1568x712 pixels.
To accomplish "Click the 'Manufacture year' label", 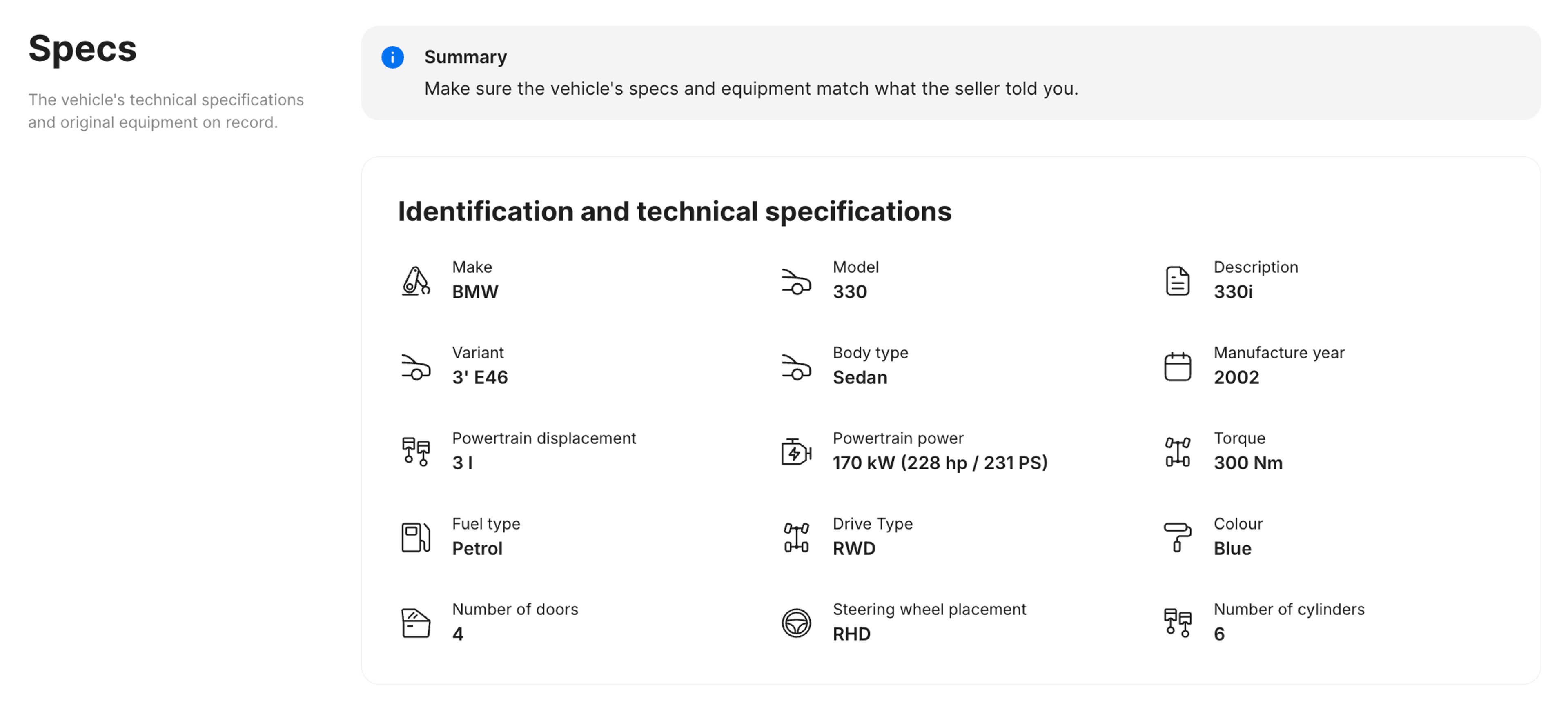I will click(x=1279, y=353).
